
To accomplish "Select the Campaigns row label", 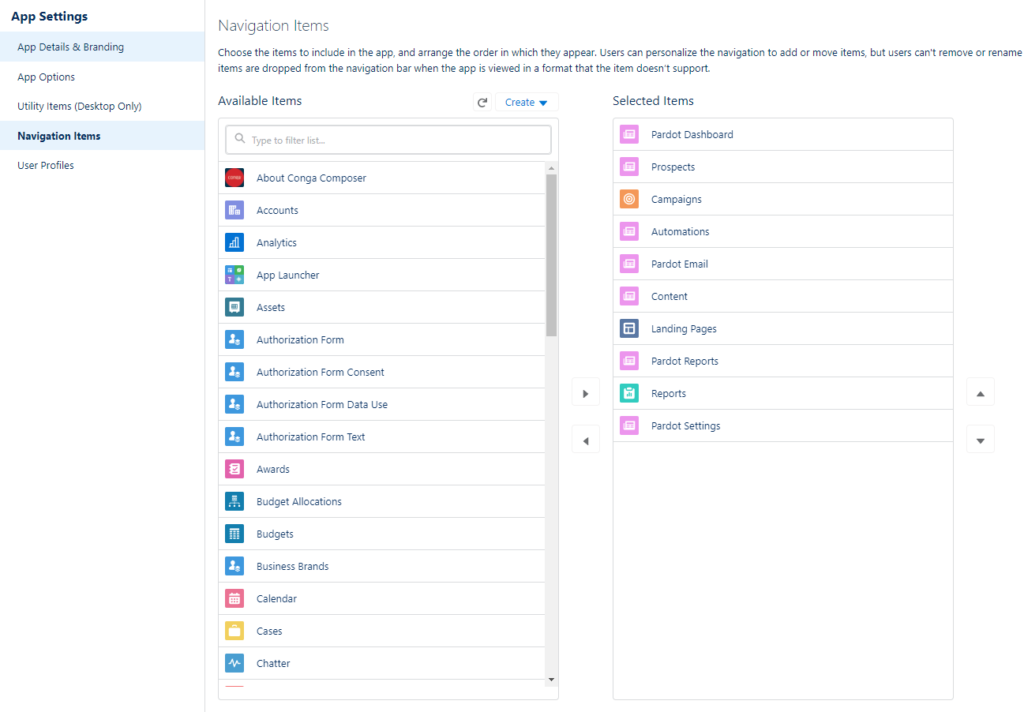I will coord(676,199).
